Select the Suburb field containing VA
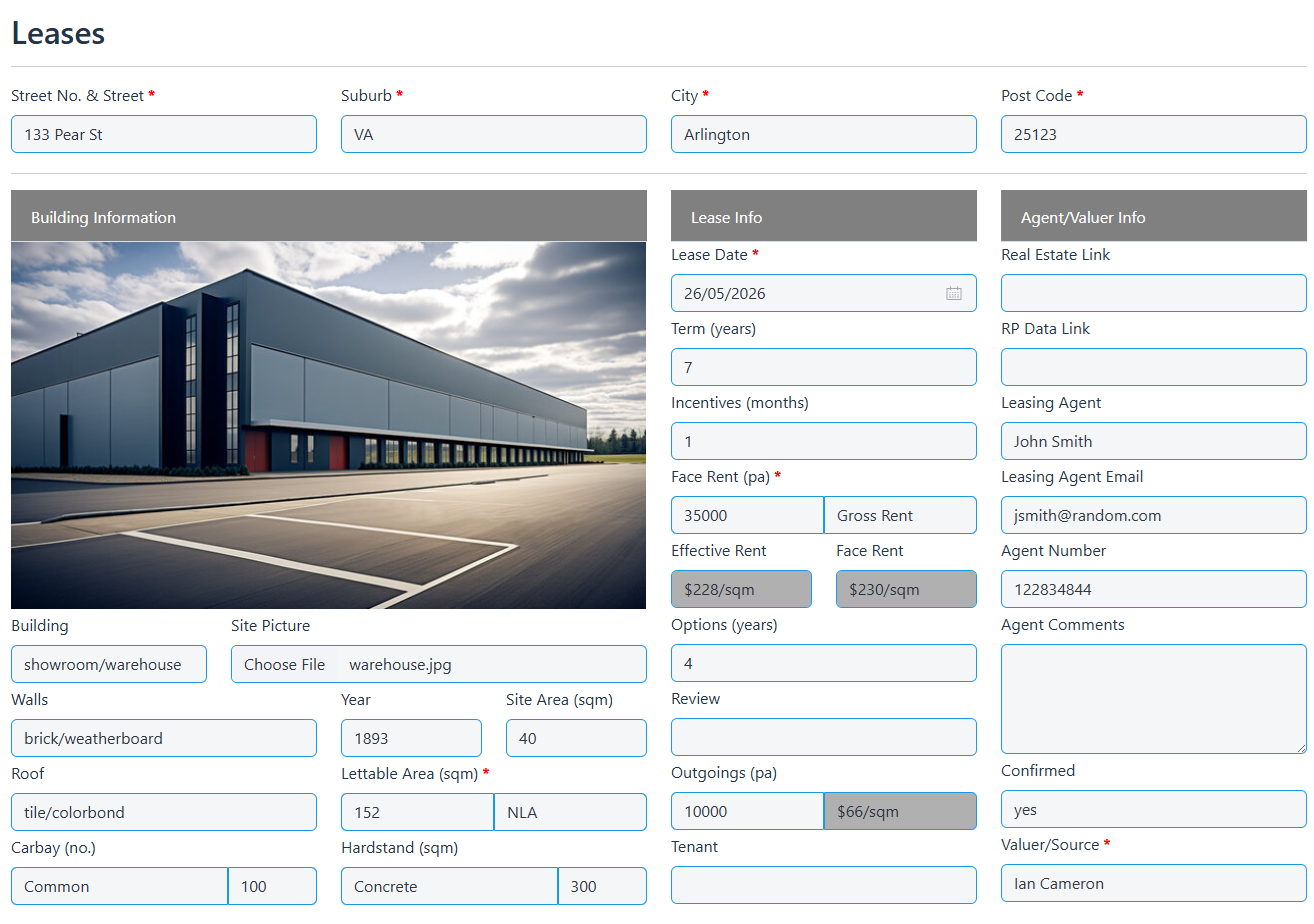 [x=494, y=134]
